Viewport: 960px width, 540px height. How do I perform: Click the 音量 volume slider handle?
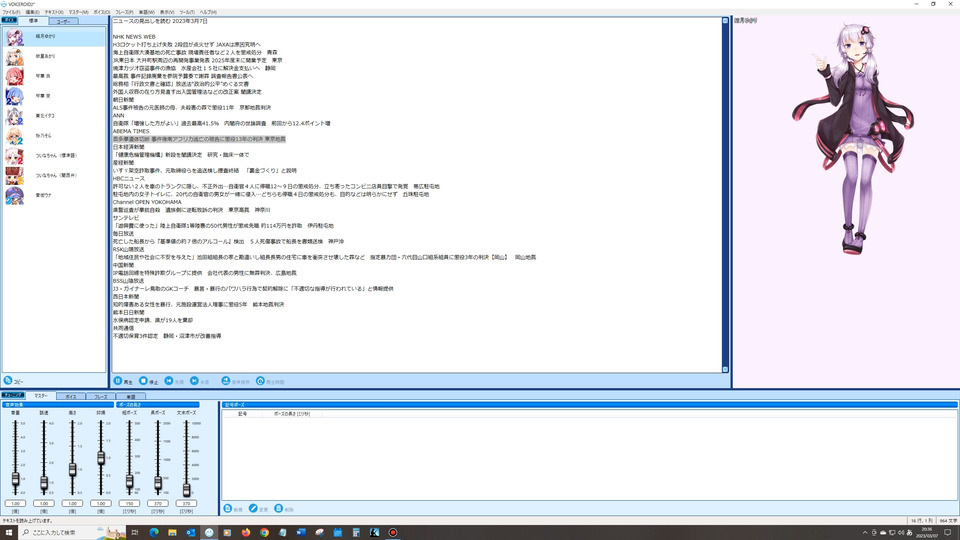click(15, 479)
